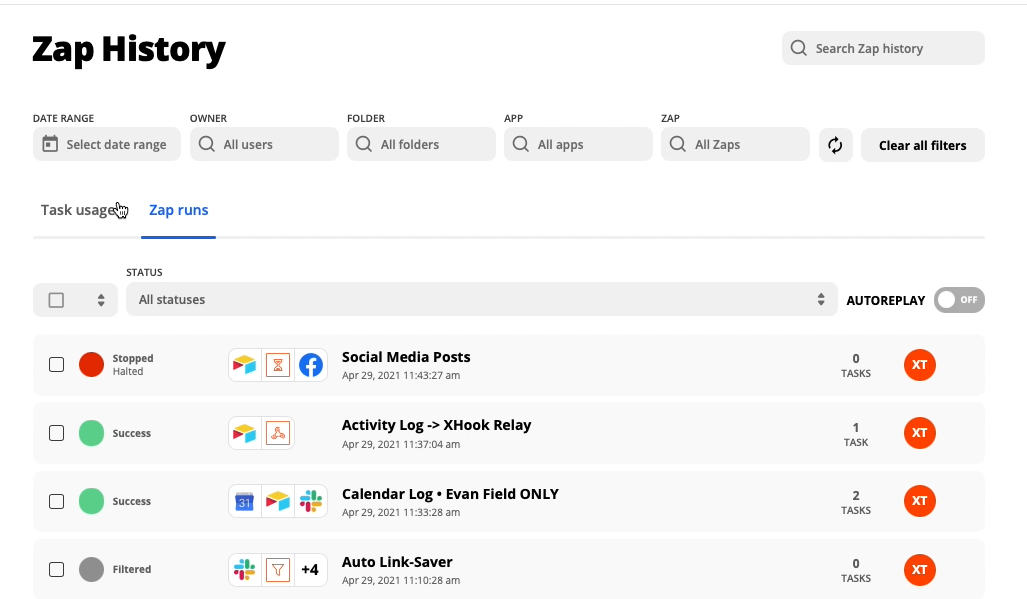
Task: Click the Apr 29, 2021 11:37:04 am timestamp
Action: tap(401, 445)
